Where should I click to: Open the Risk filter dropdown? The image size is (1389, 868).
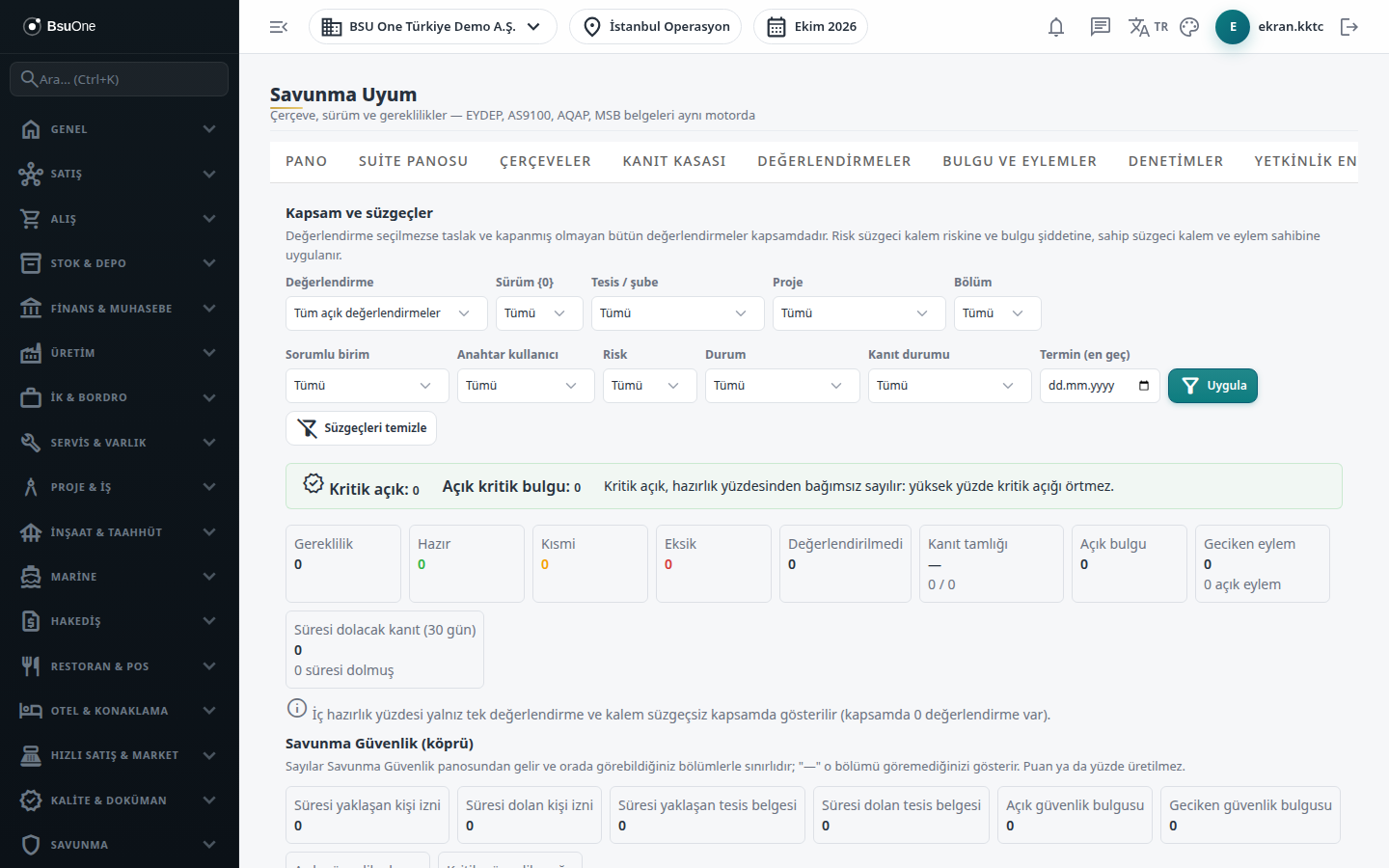(650, 386)
